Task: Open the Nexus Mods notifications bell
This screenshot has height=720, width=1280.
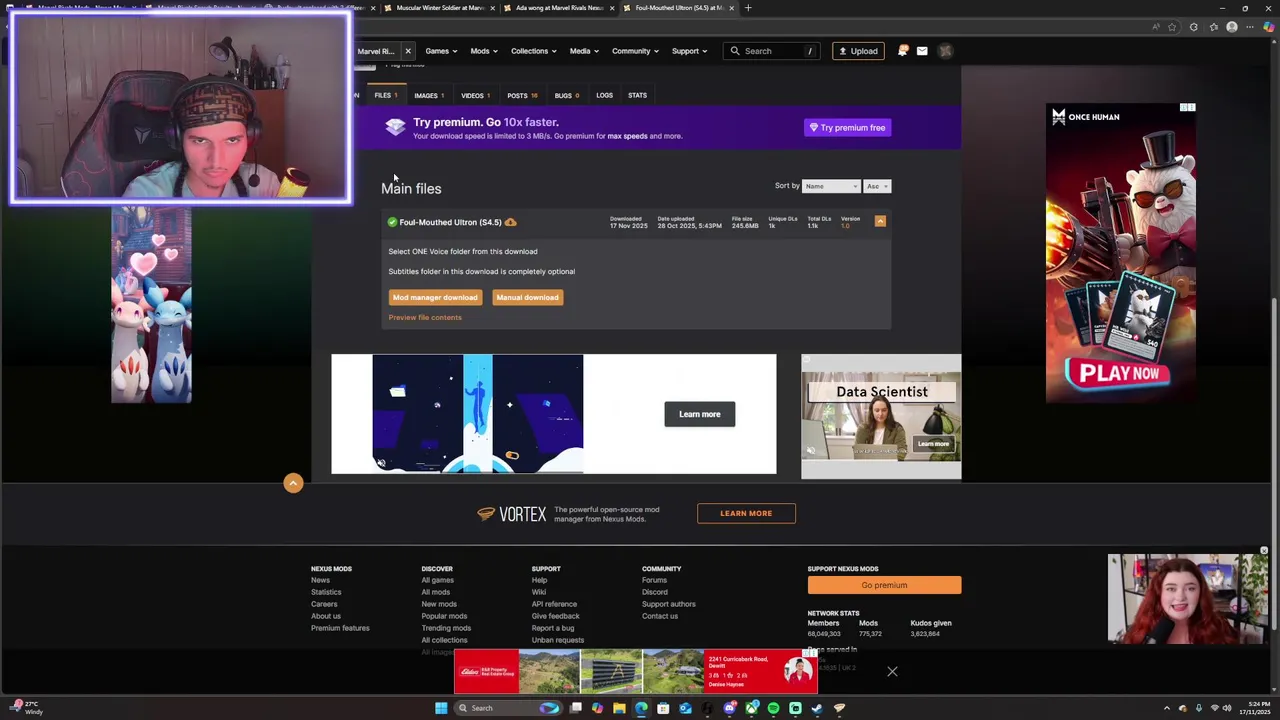Action: 902,51
